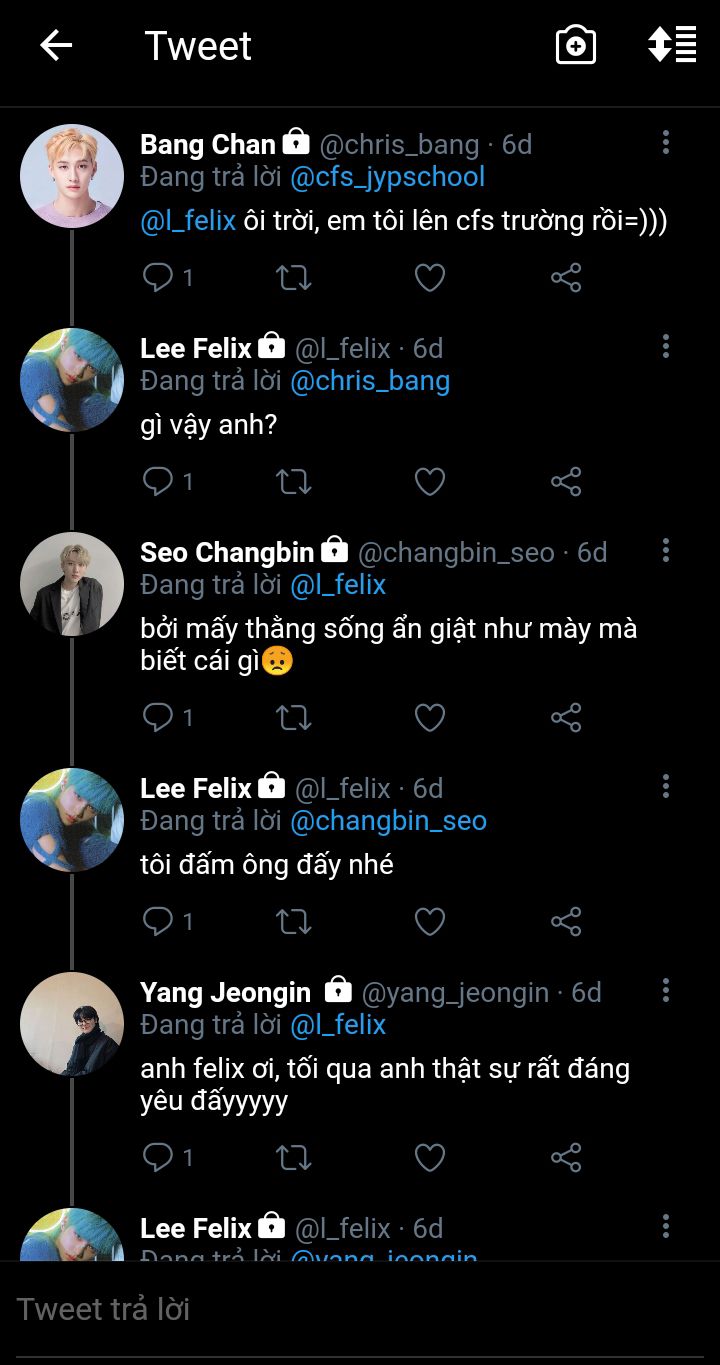
Task: Share Lee Felix's "tôi đấm ông" tweet
Action: coord(566,921)
